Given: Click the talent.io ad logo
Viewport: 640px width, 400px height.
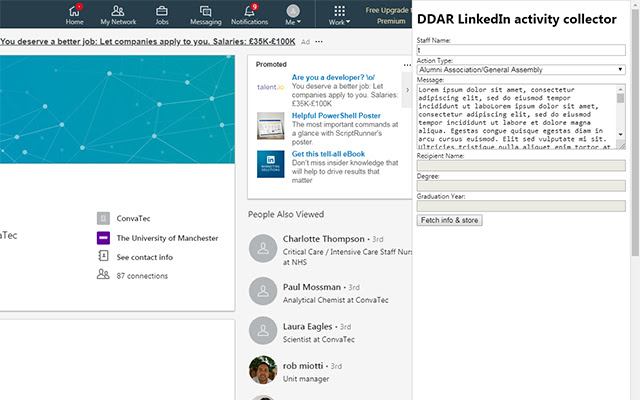Looking at the screenshot, I should pyautogui.click(x=270, y=87).
